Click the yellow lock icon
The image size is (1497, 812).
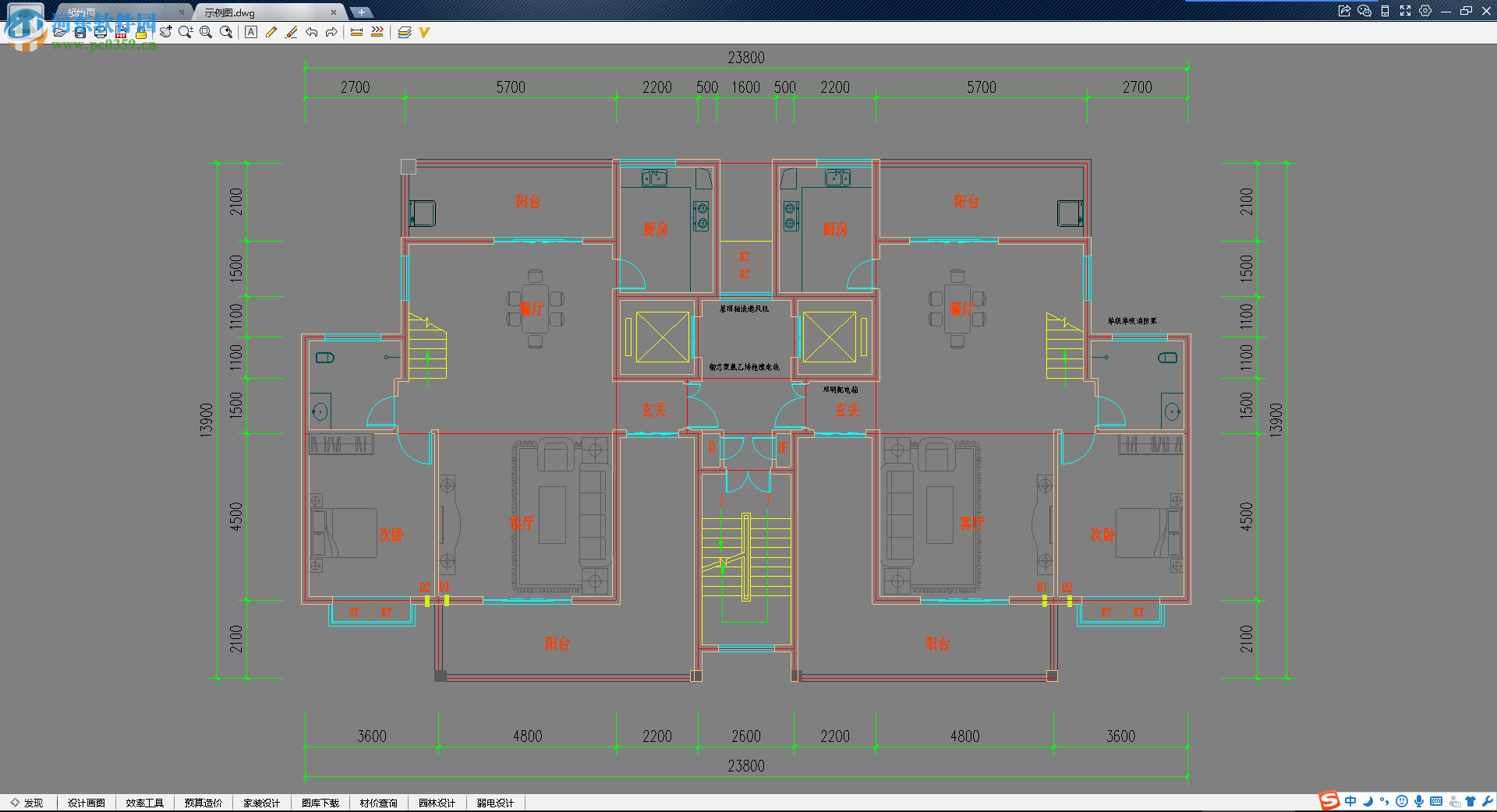(x=141, y=33)
